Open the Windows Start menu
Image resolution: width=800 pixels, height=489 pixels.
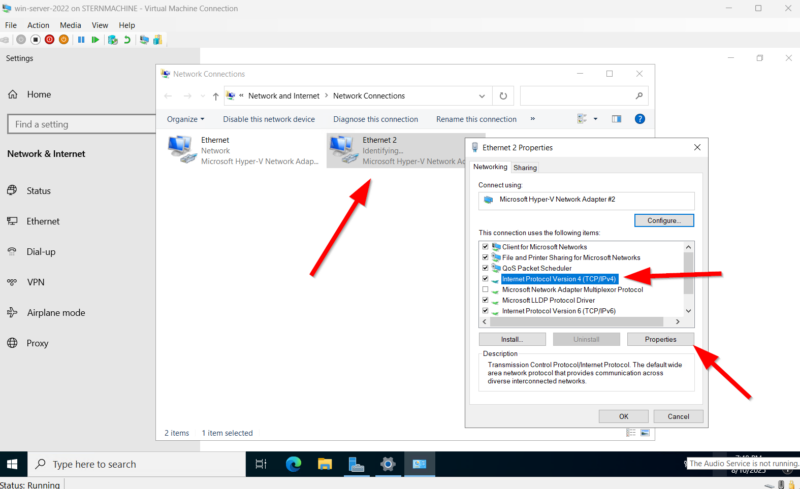click(12, 464)
